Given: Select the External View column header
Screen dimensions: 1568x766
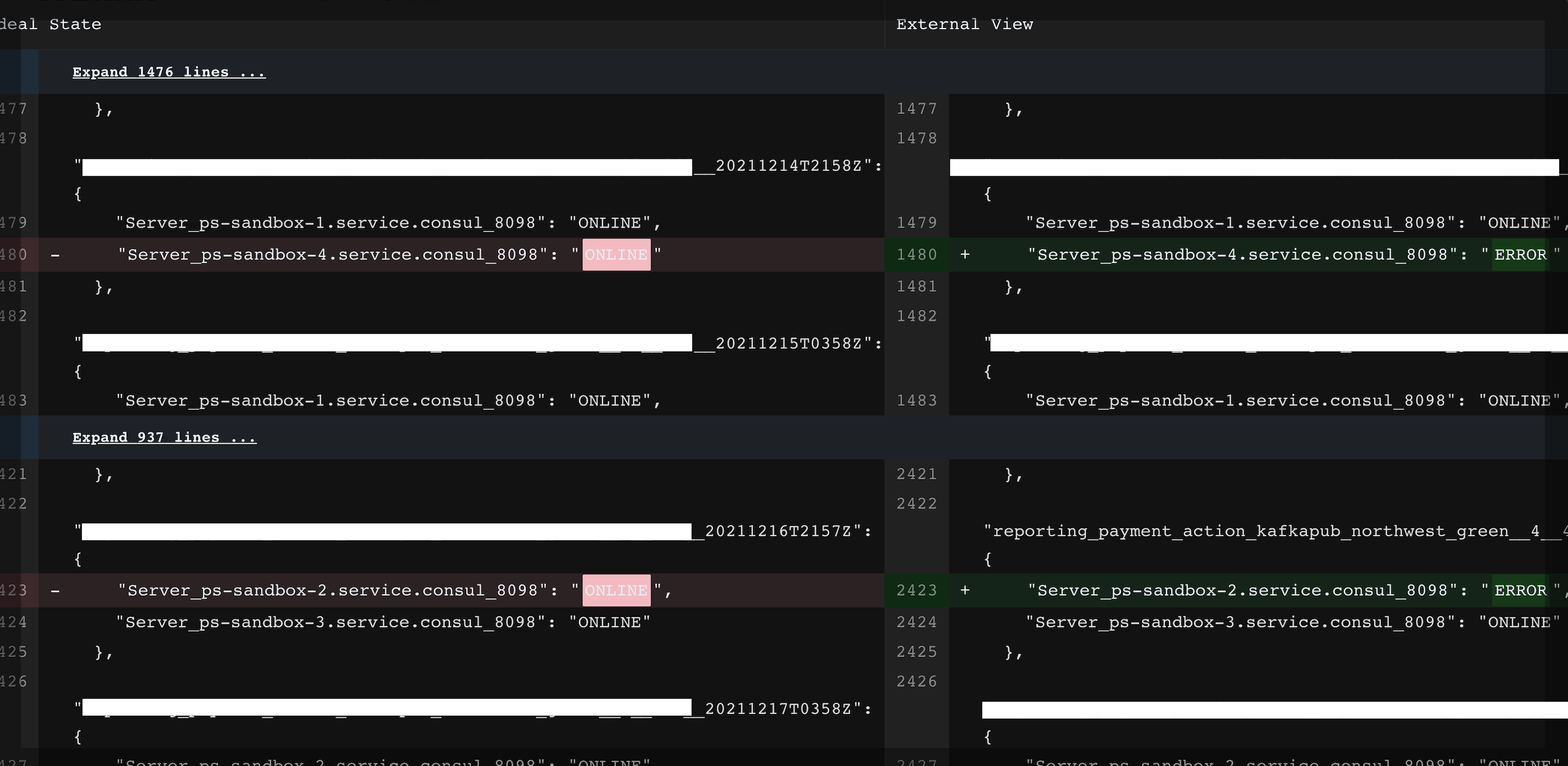Looking at the screenshot, I should click(964, 25).
